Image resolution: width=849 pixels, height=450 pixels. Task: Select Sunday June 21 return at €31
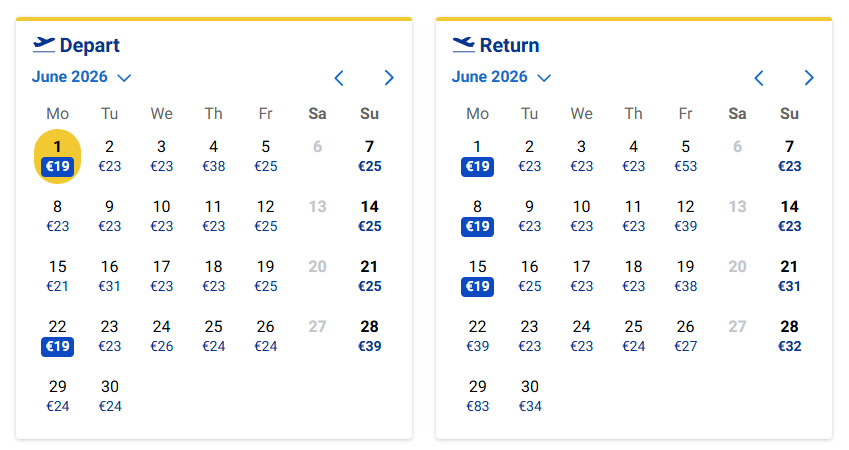coord(790,276)
